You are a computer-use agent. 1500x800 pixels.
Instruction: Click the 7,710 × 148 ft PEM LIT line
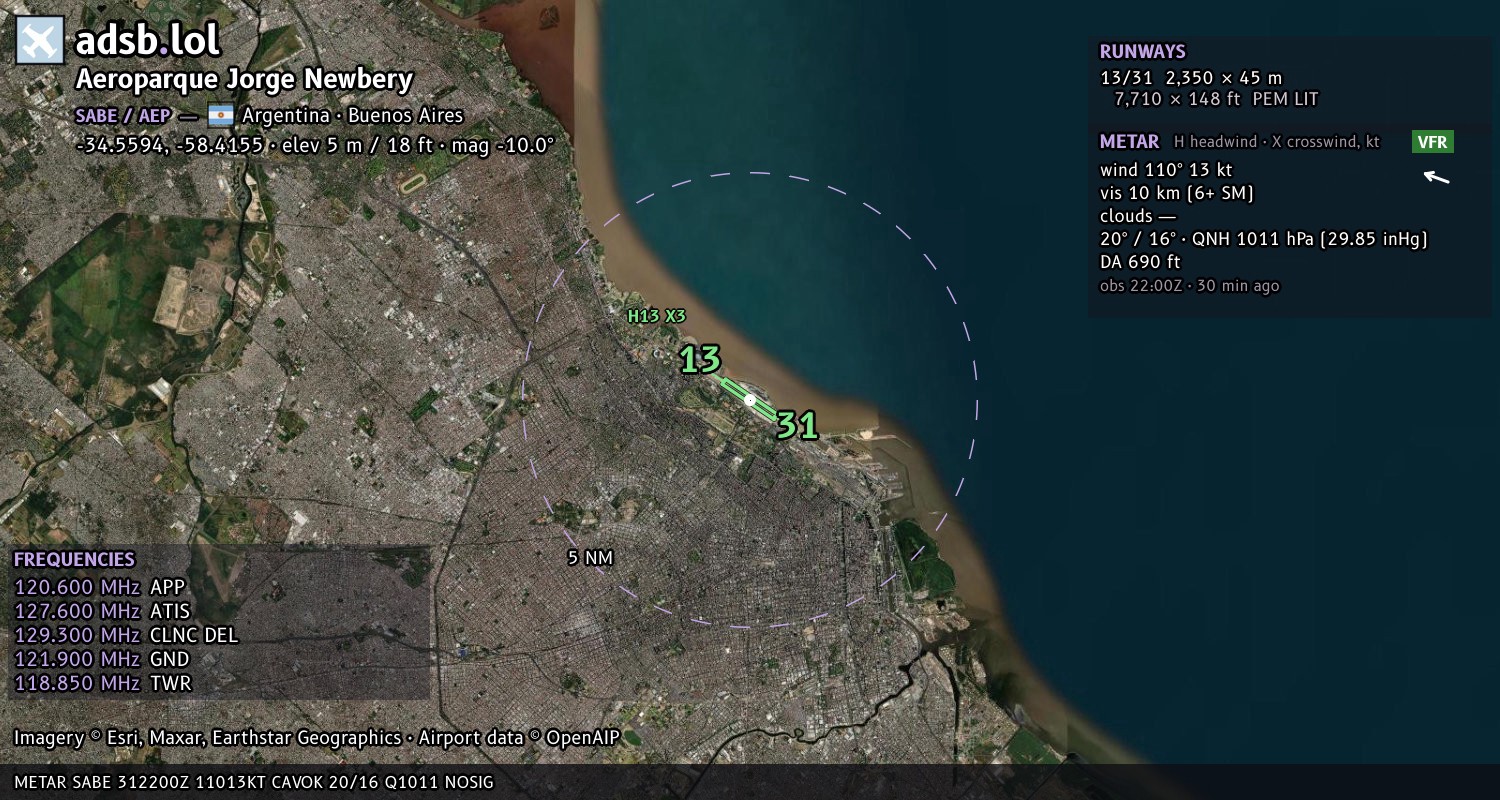coord(1216,99)
